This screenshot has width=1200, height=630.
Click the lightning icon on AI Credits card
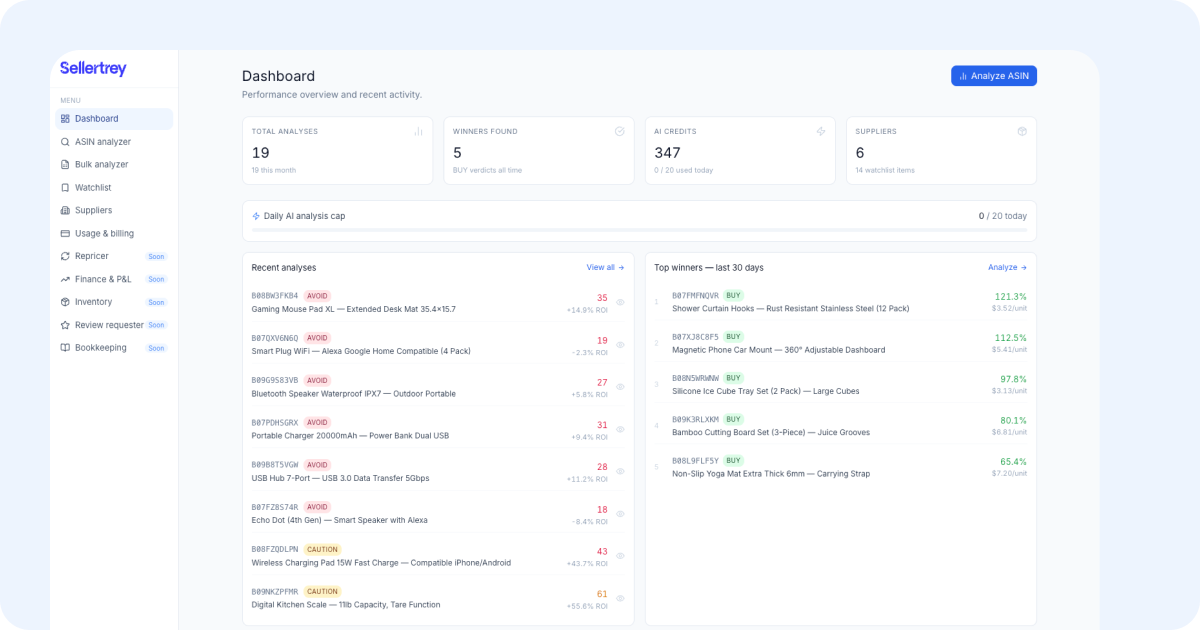(821, 131)
